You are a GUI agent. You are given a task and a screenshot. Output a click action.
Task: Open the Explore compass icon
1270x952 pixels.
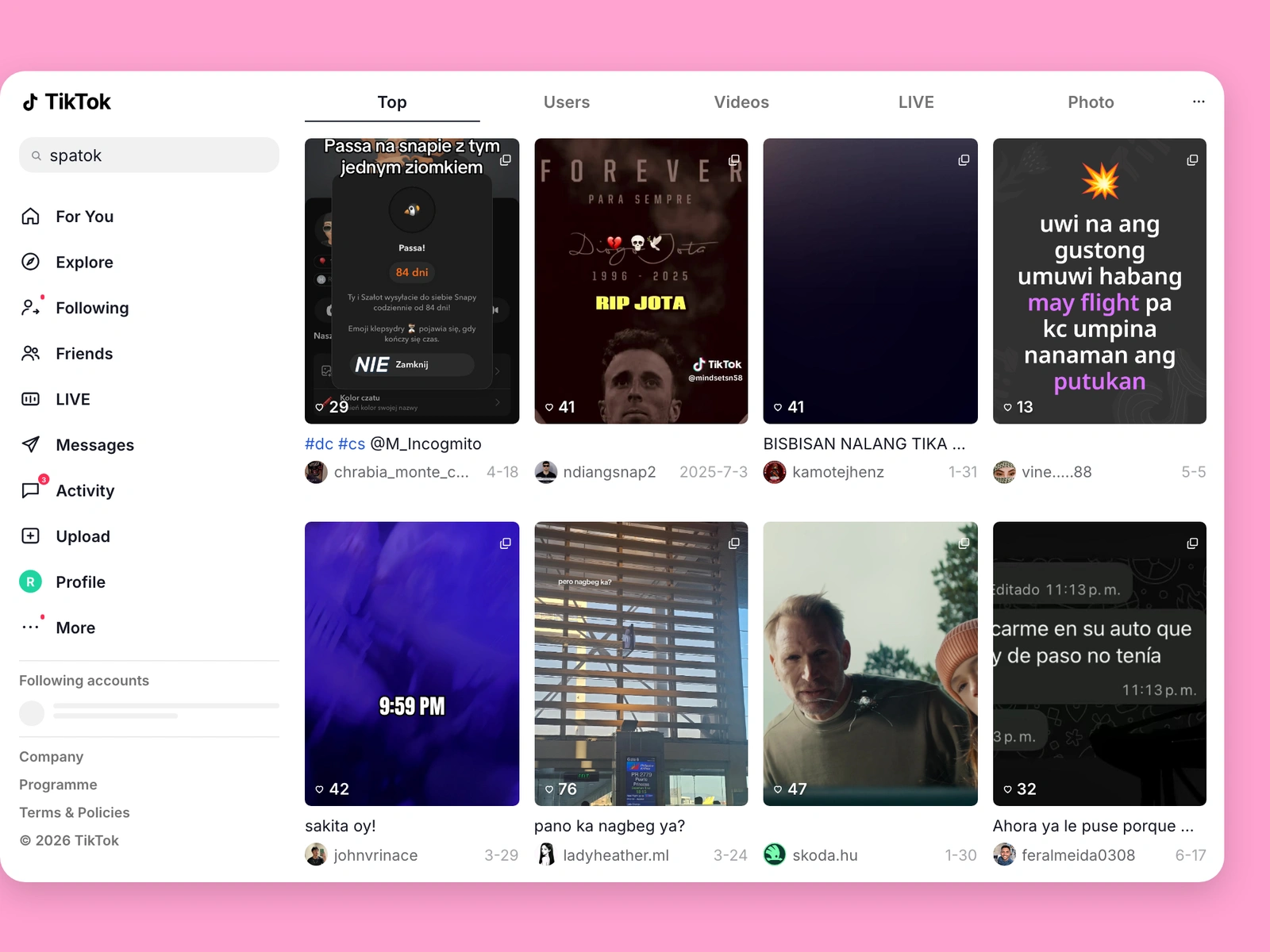[30, 262]
